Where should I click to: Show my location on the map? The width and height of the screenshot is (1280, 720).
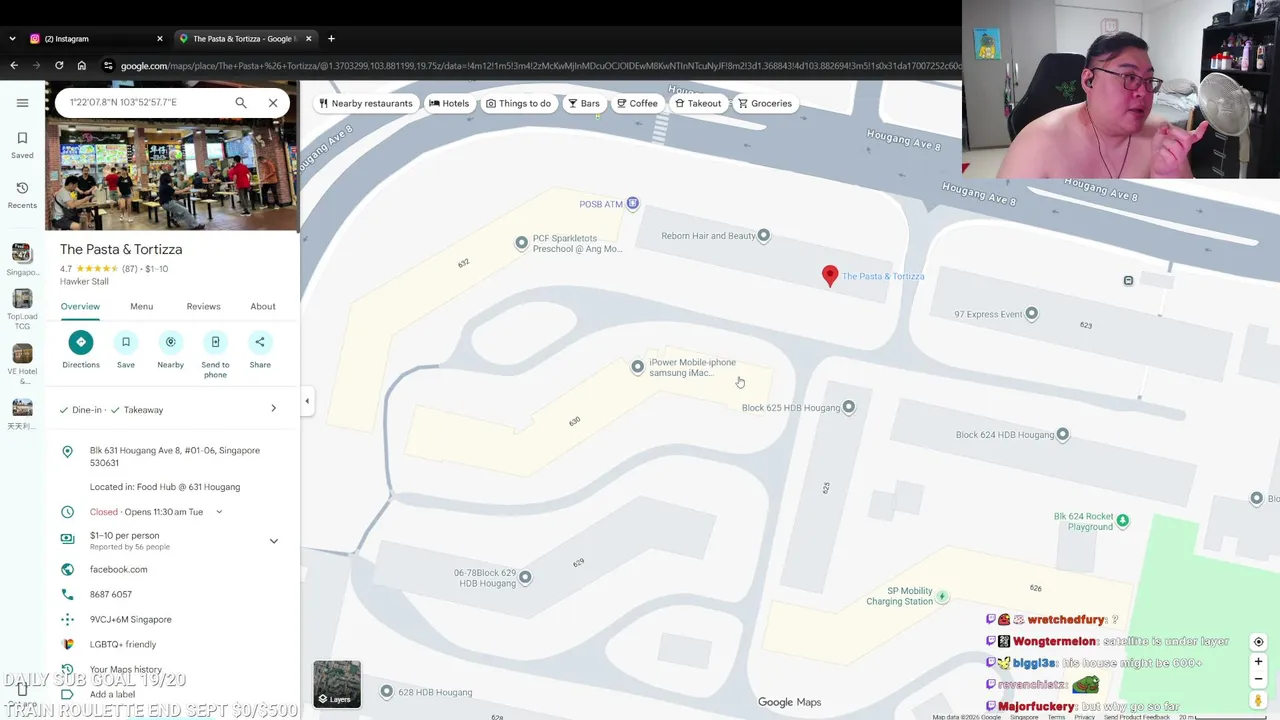coord(1259,642)
